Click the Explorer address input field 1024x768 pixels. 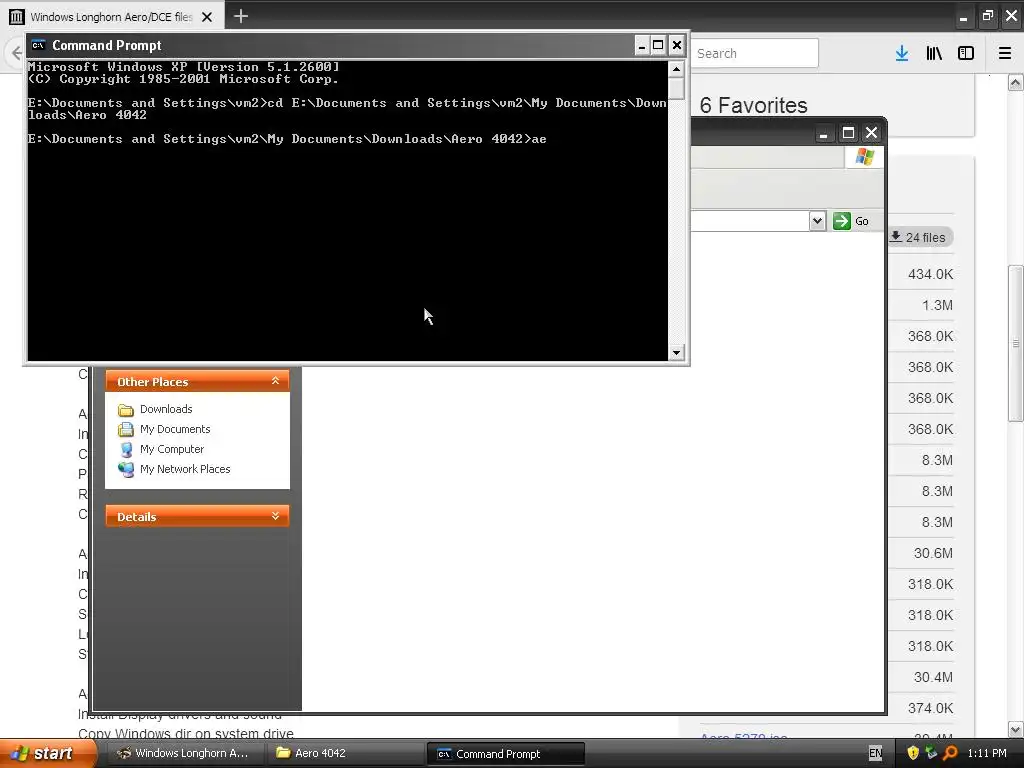coord(750,221)
